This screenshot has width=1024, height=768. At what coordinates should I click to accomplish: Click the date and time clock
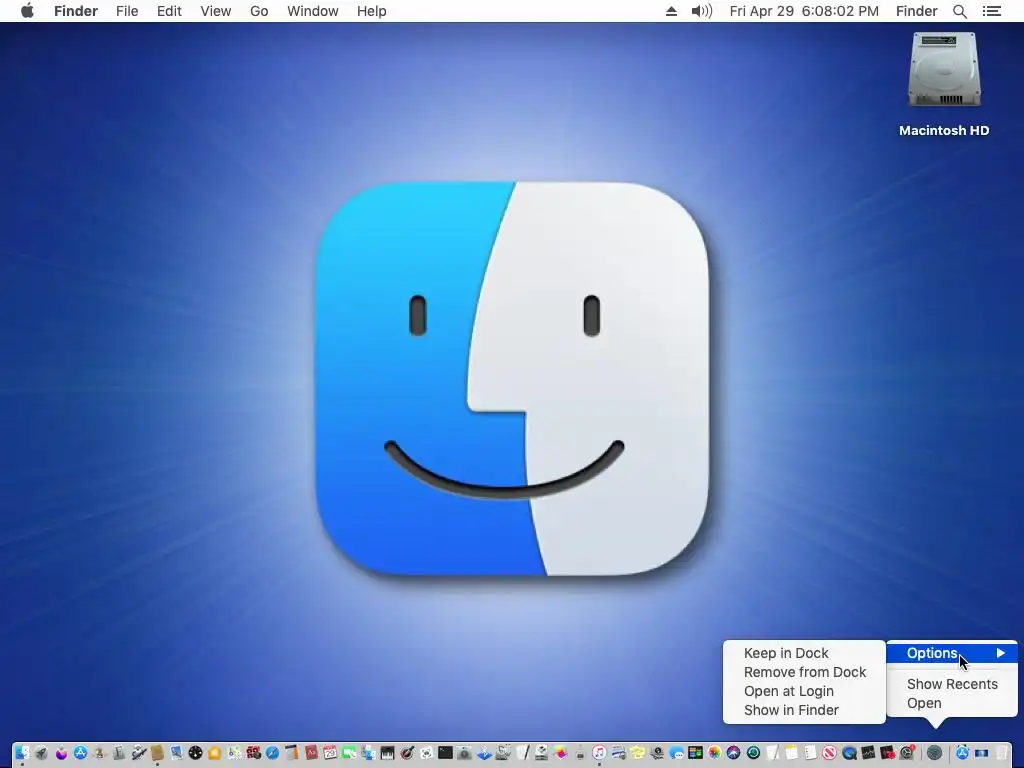[x=804, y=11]
